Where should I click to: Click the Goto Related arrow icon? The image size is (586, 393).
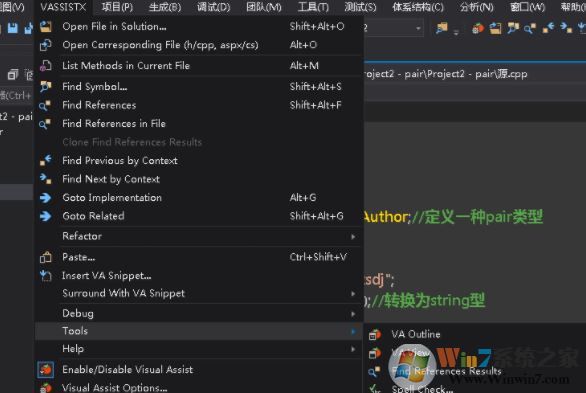click(46, 216)
